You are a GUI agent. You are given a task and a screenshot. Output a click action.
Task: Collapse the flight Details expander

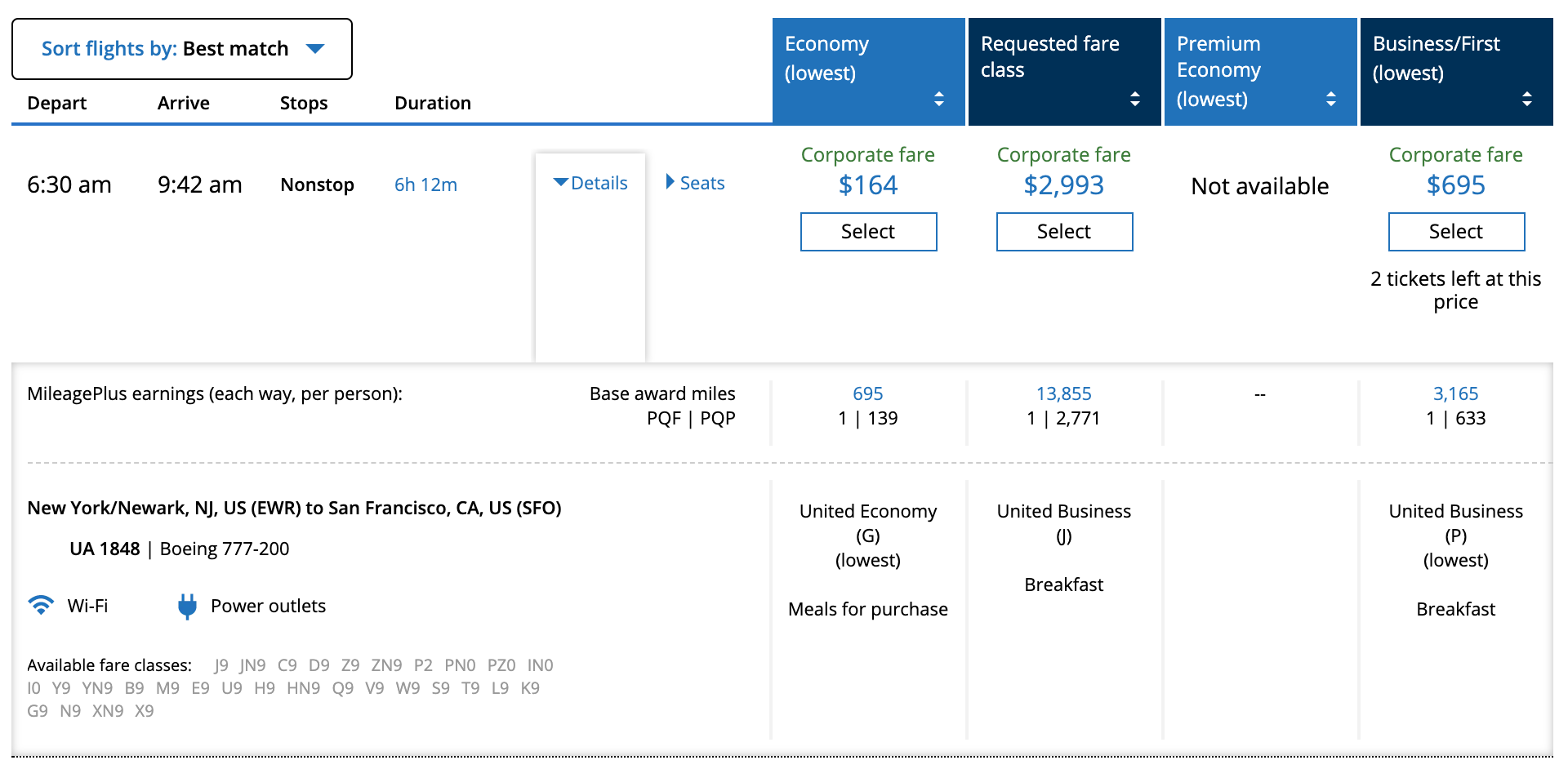click(x=590, y=183)
